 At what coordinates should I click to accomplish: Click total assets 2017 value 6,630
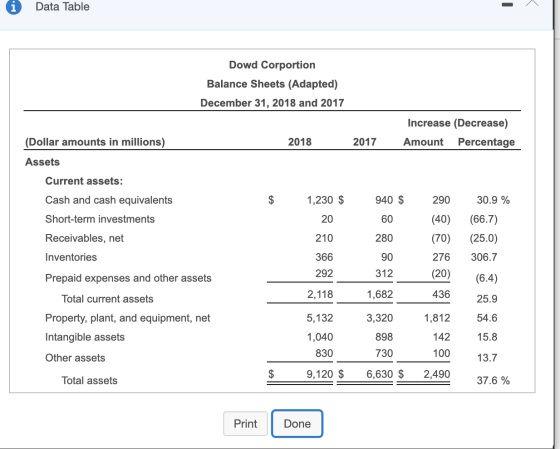[380, 374]
